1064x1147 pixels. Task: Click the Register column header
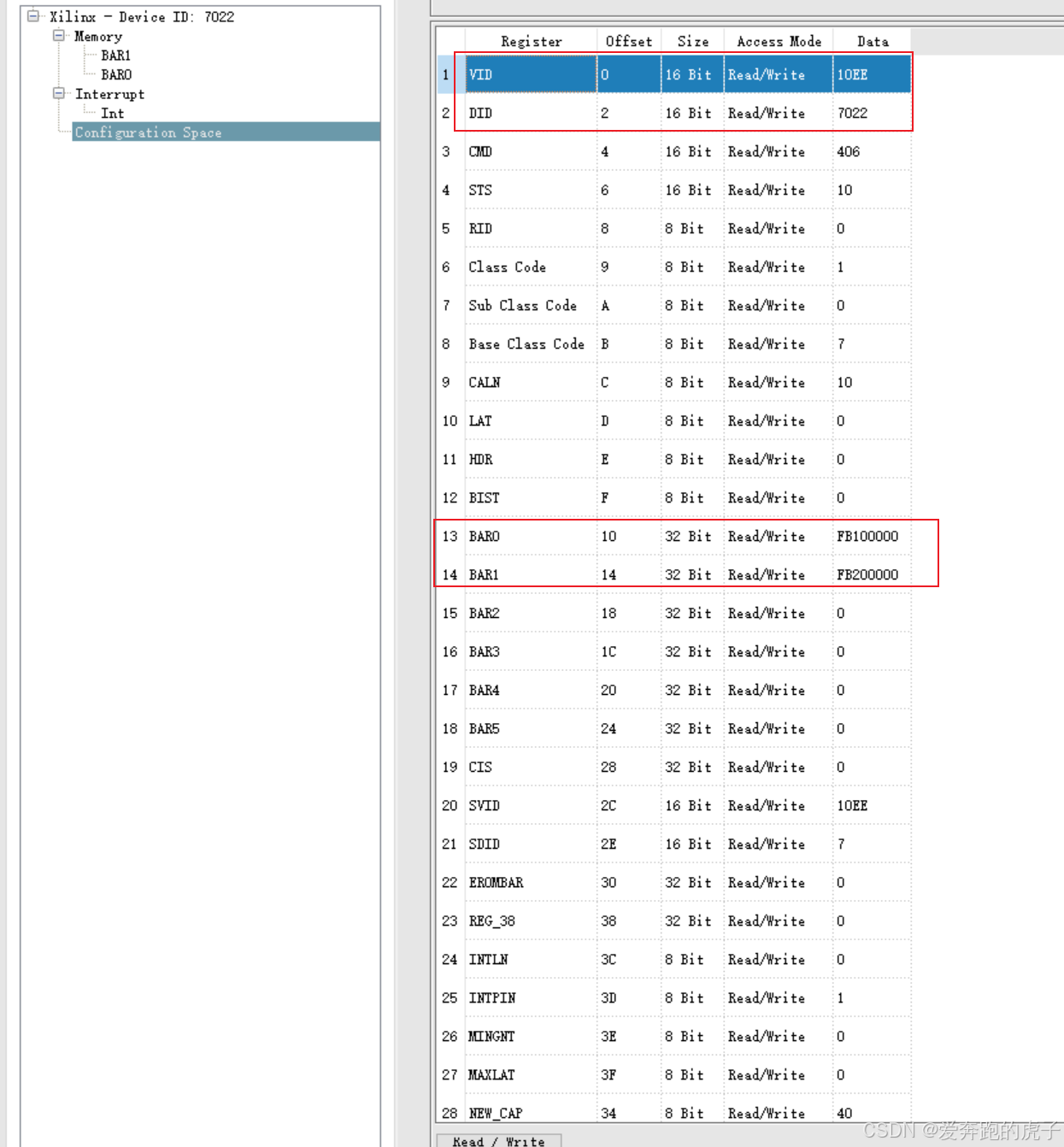pos(531,41)
